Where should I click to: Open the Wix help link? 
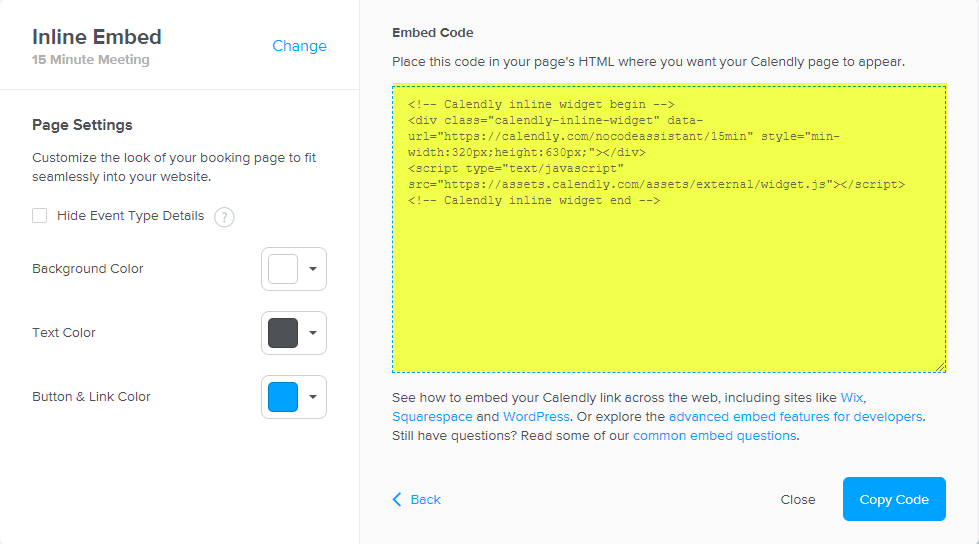(x=852, y=397)
